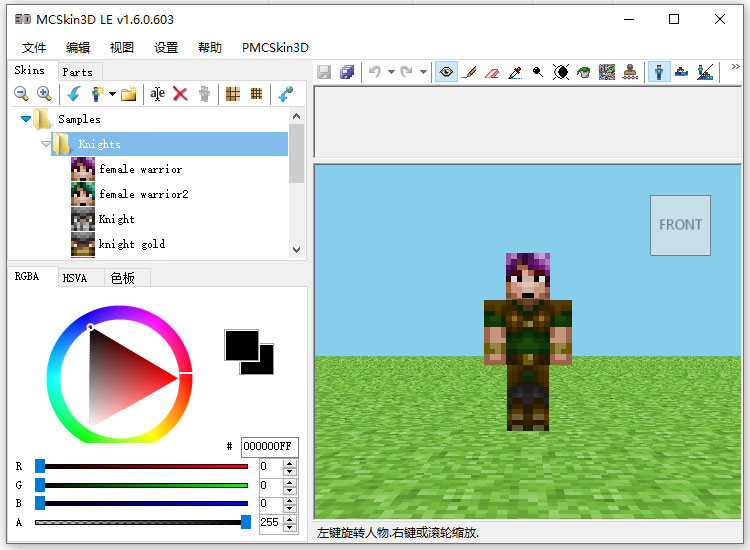The width and height of the screenshot is (750, 550).
Task: Open the 设置 menu
Action: (x=166, y=47)
